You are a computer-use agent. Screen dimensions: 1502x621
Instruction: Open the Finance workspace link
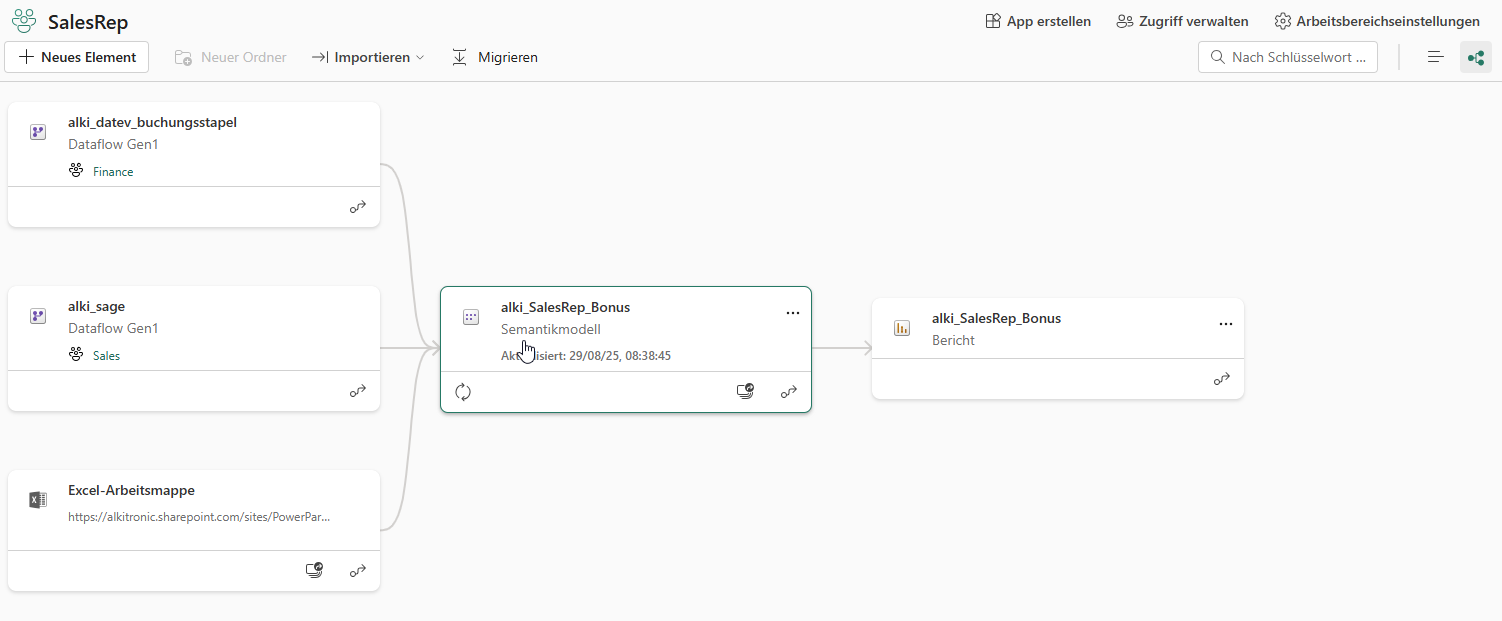113,172
